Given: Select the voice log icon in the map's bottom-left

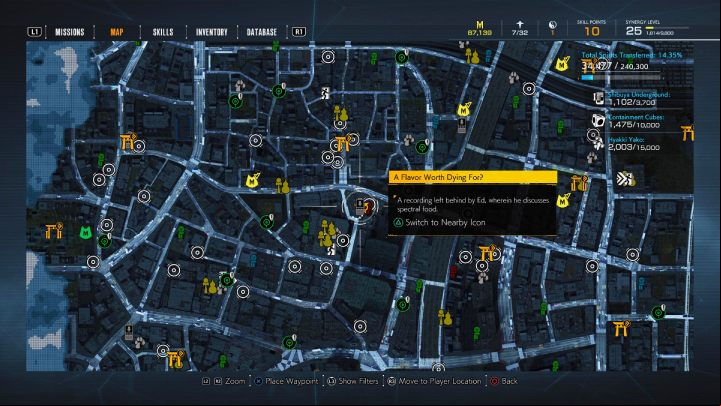Looking at the screenshot, I should (x=129, y=332).
